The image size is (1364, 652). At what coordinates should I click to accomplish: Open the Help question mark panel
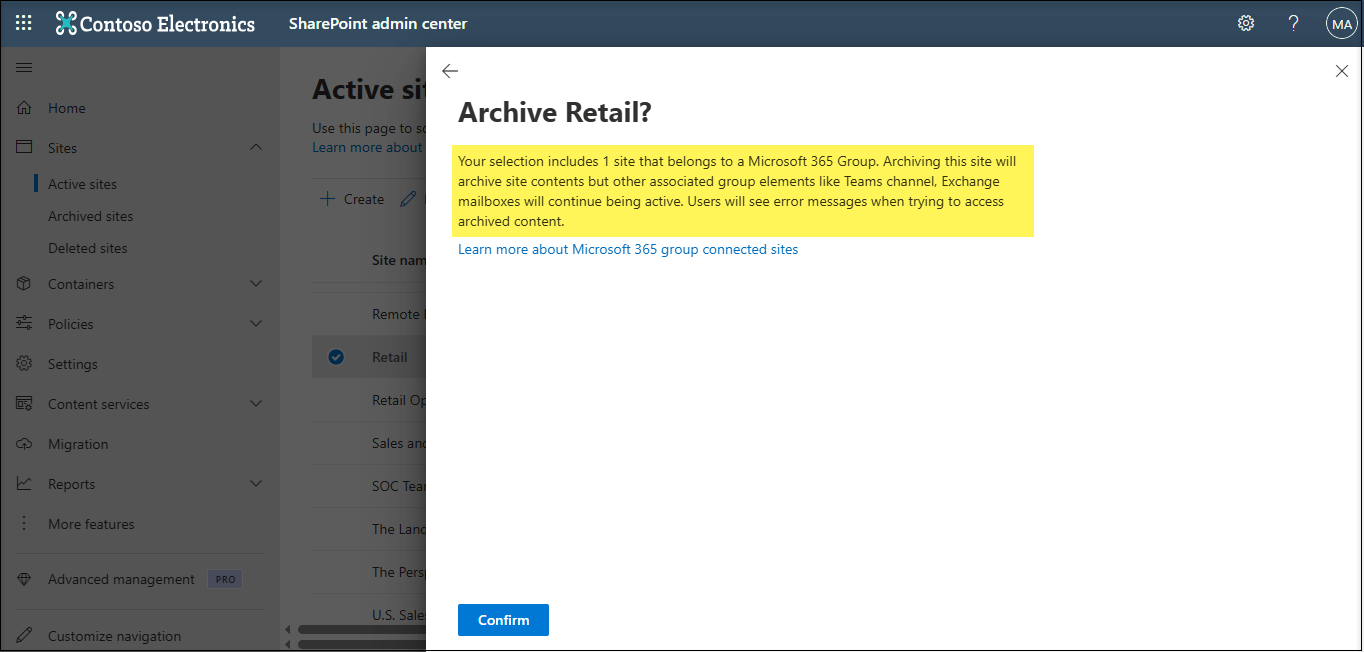click(1293, 22)
